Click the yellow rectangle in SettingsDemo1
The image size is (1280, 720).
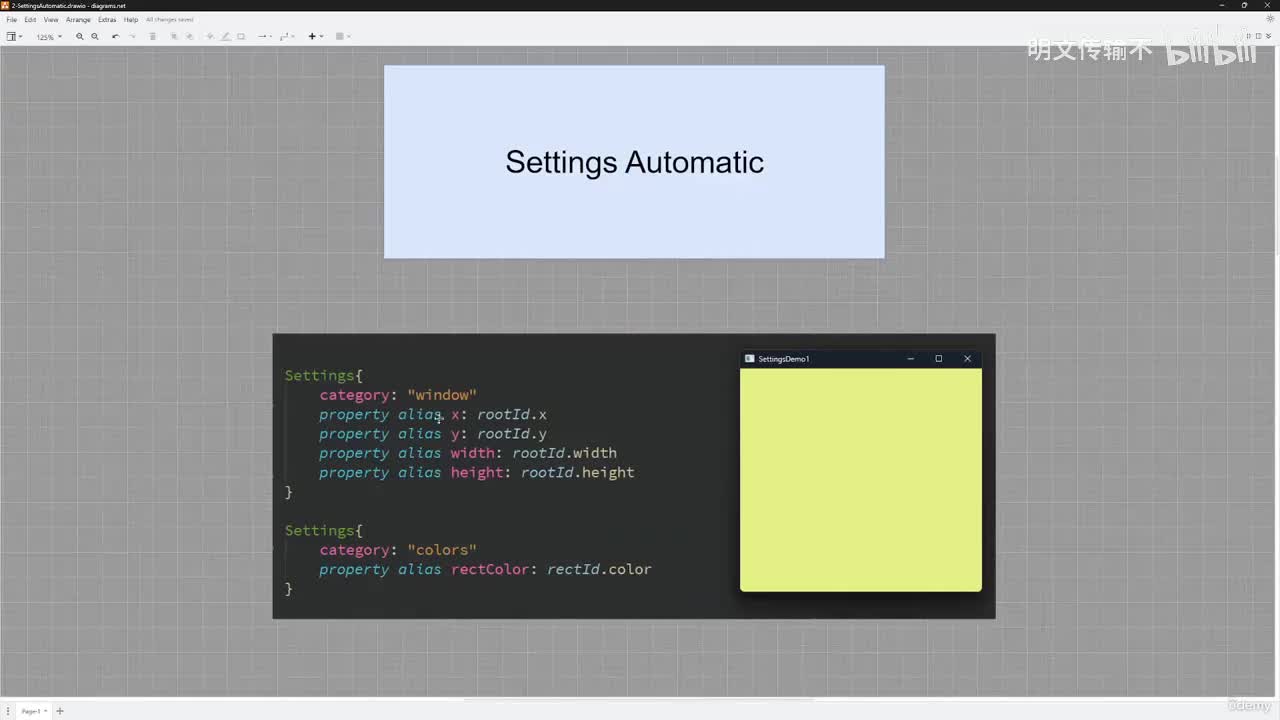pyautogui.click(x=861, y=480)
